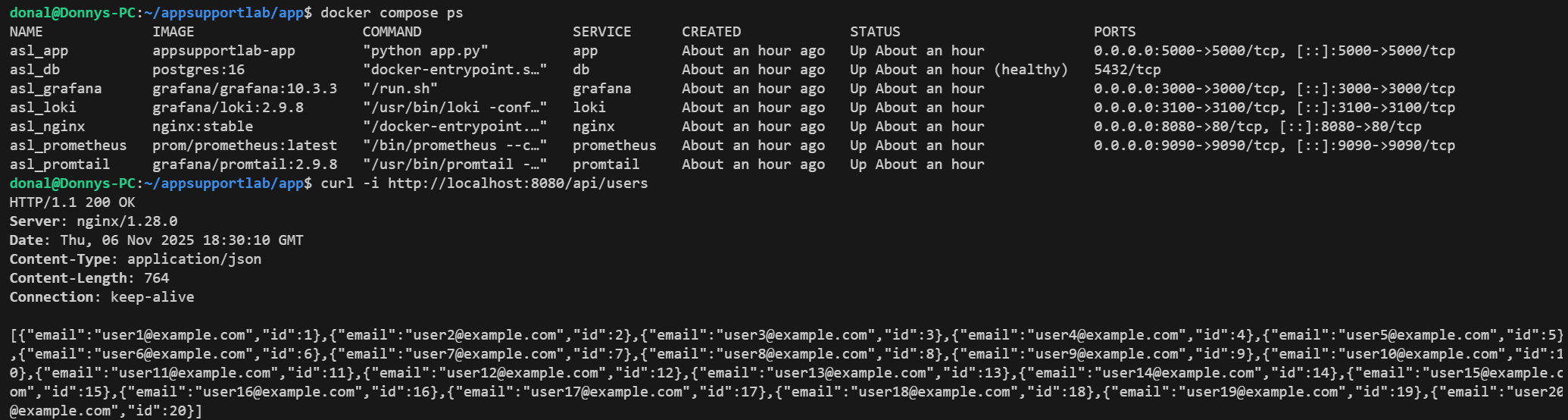This screenshot has width=1568, height=420.
Task: Click the 'Server: nginx/1.28.0' header
Action: pos(93,221)
